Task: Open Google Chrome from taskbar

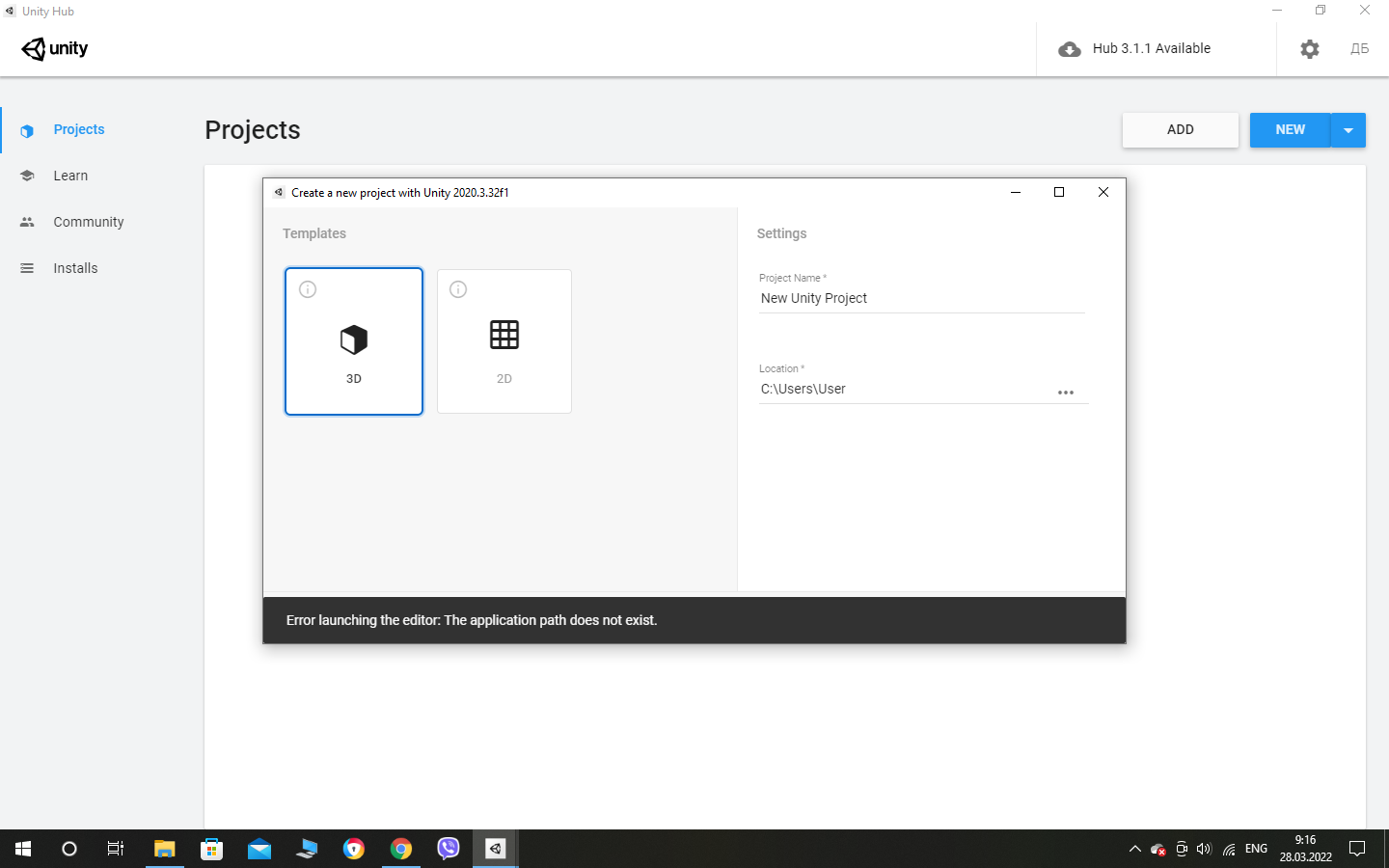Action: tap(401, 849)
